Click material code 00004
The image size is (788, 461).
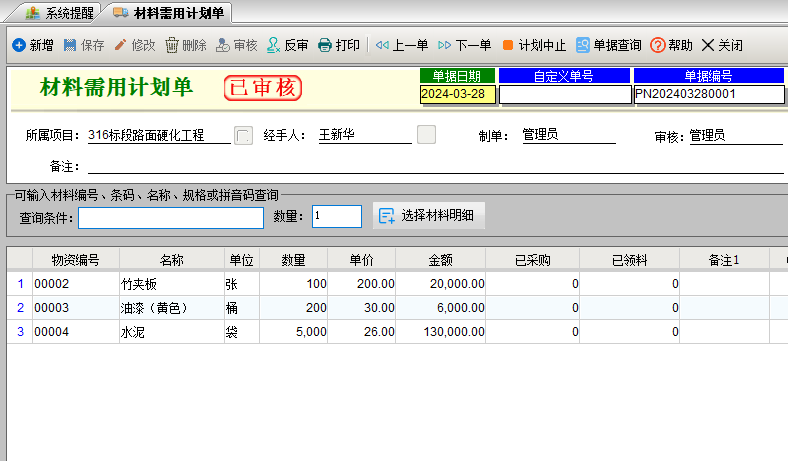pos(76,332)
